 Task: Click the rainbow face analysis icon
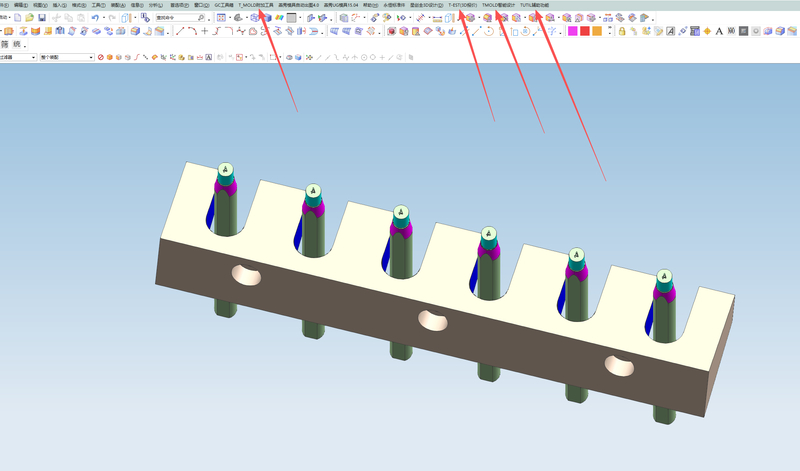[279, 18]
